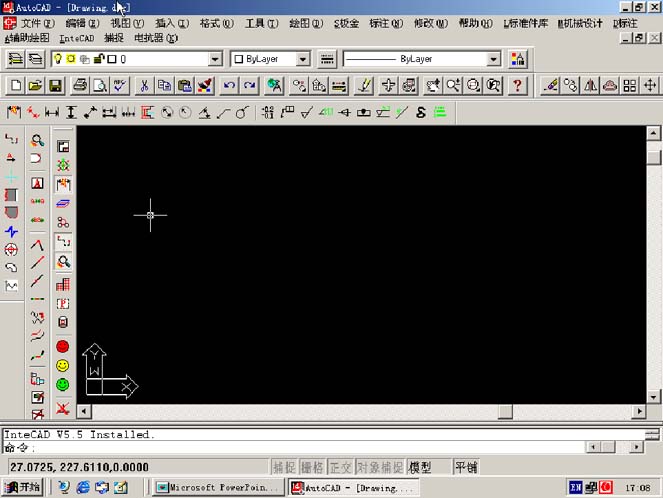Click the magnifier icon in left toolbar column
Viewport: 663px width, 498px height.
(x=37, y=140)
